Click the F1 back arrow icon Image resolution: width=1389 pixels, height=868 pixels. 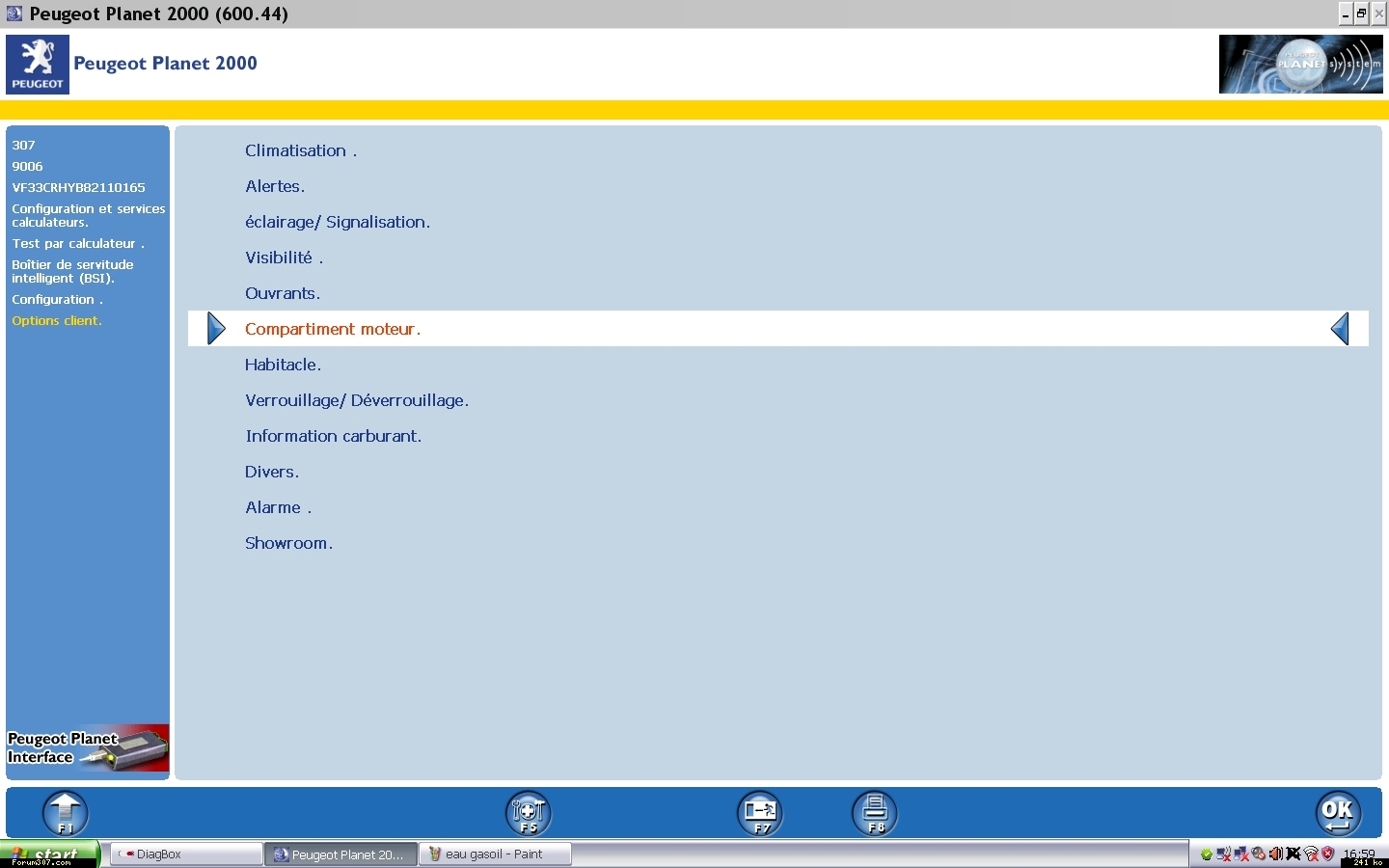click(66, 813)
